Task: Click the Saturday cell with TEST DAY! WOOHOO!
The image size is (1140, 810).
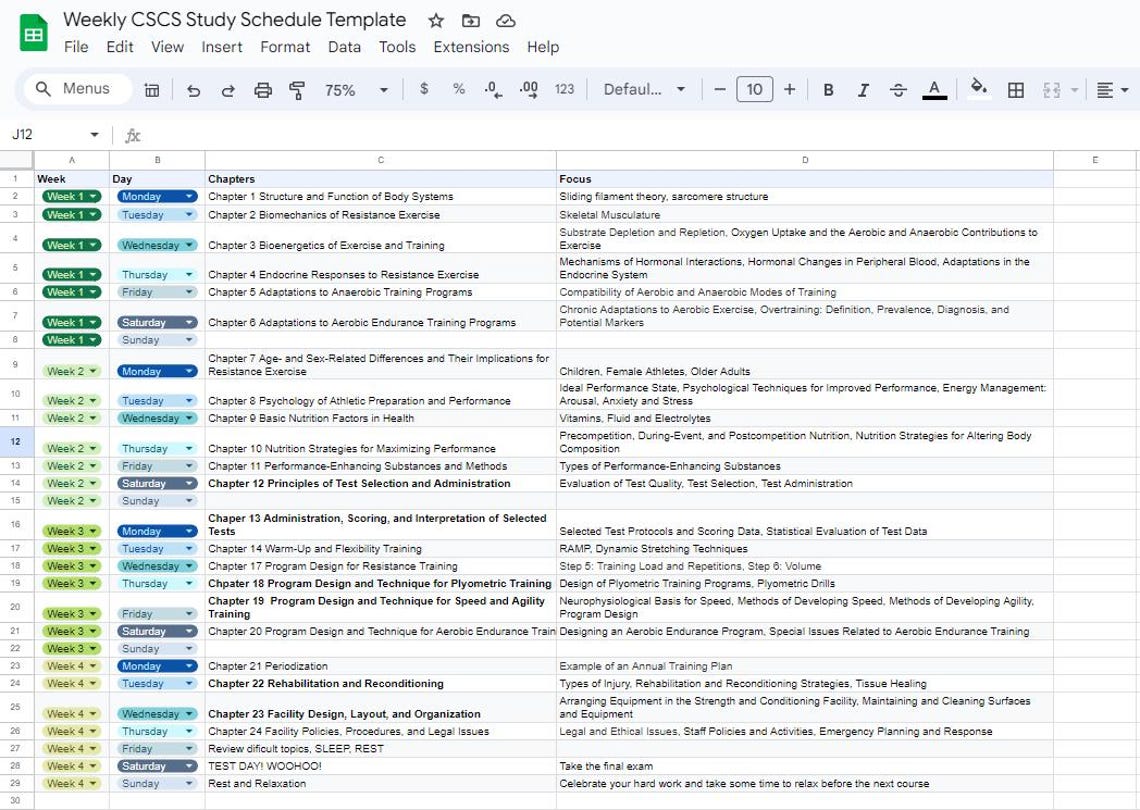Action: 156,766
